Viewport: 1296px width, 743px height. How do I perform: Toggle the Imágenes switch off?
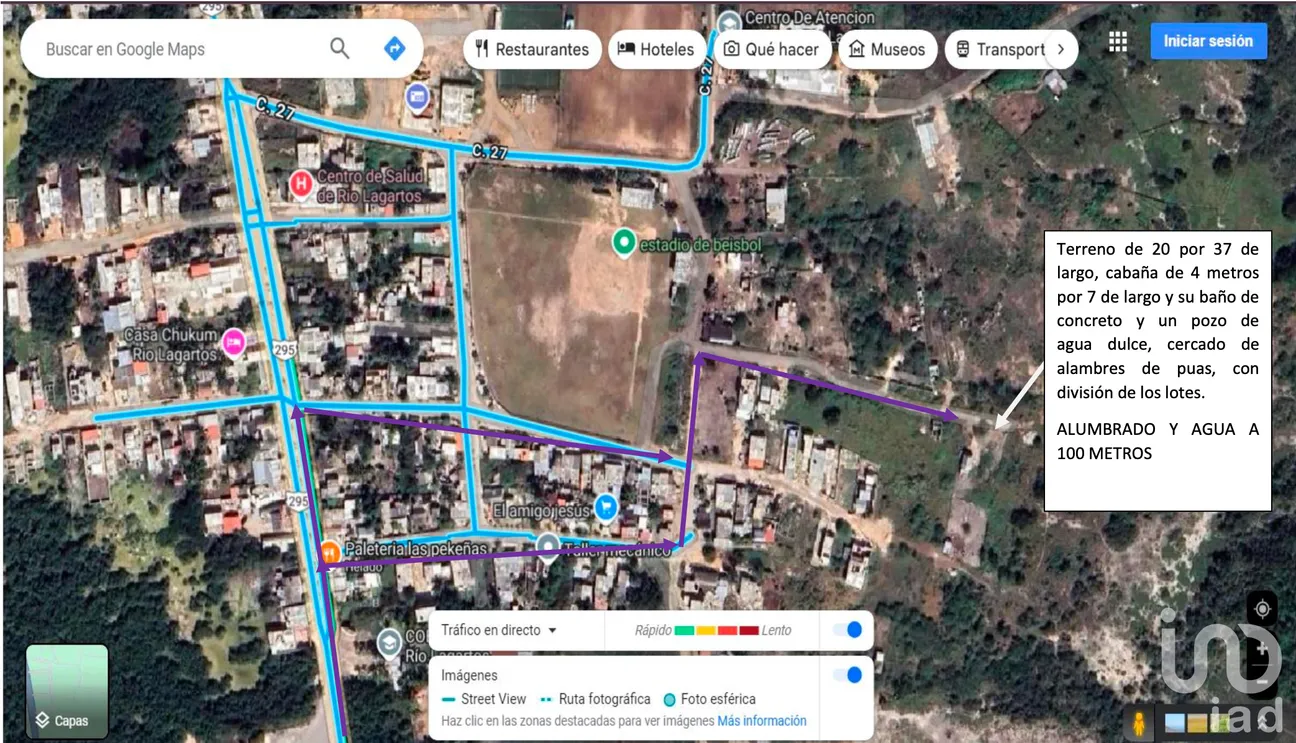847,675
